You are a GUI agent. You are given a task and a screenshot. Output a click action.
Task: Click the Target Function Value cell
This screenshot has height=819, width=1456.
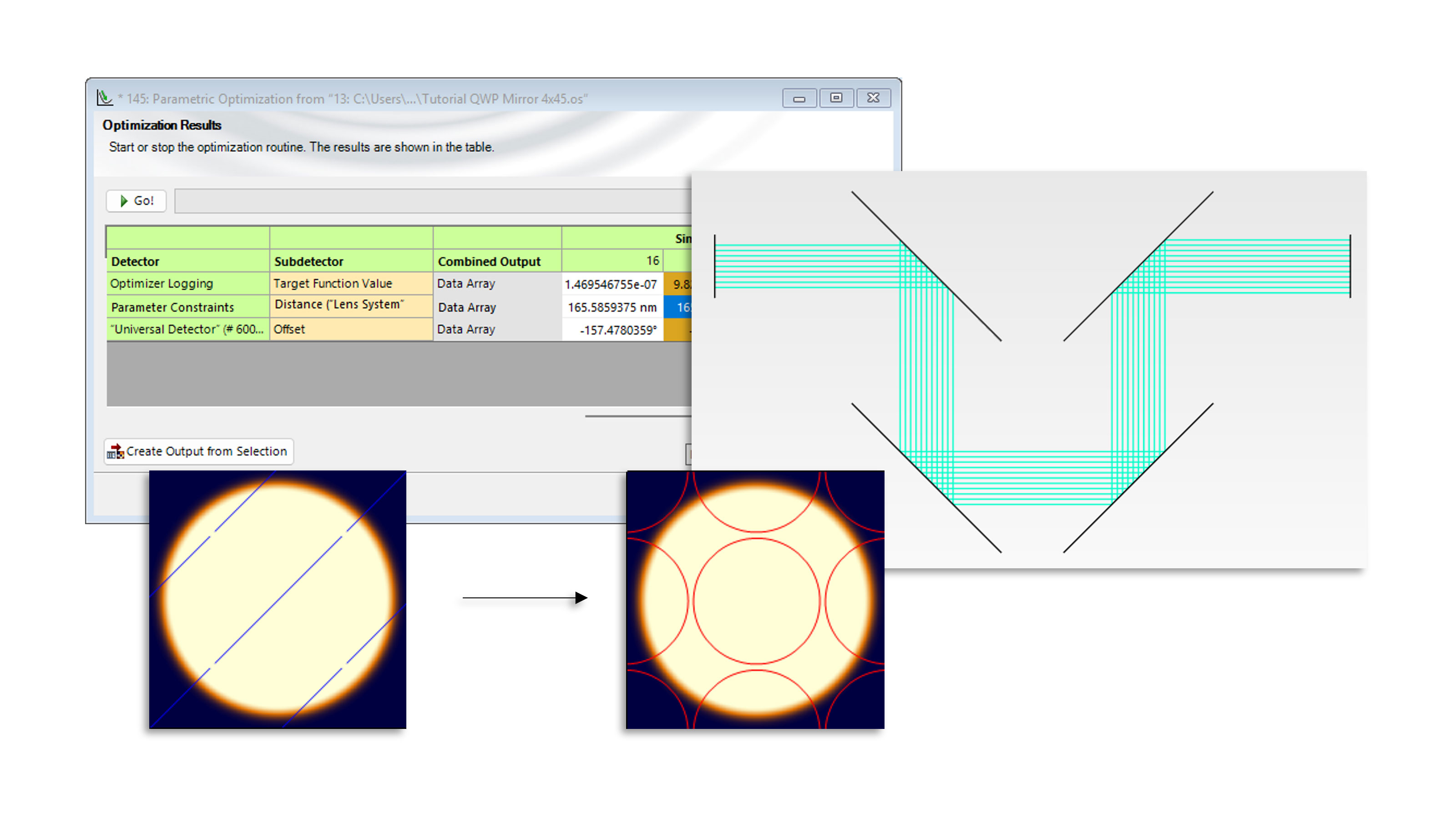coord(351,284)
